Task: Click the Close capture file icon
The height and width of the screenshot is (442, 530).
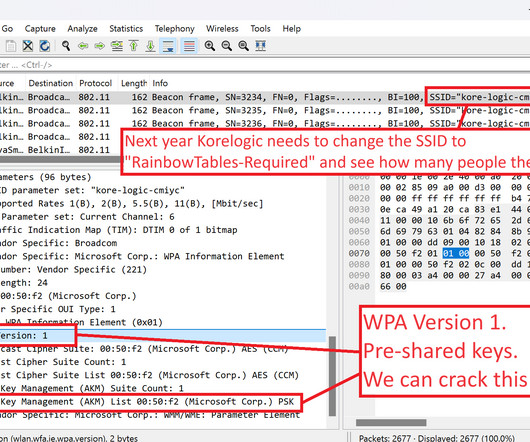Action: click(x=28, y=46)
